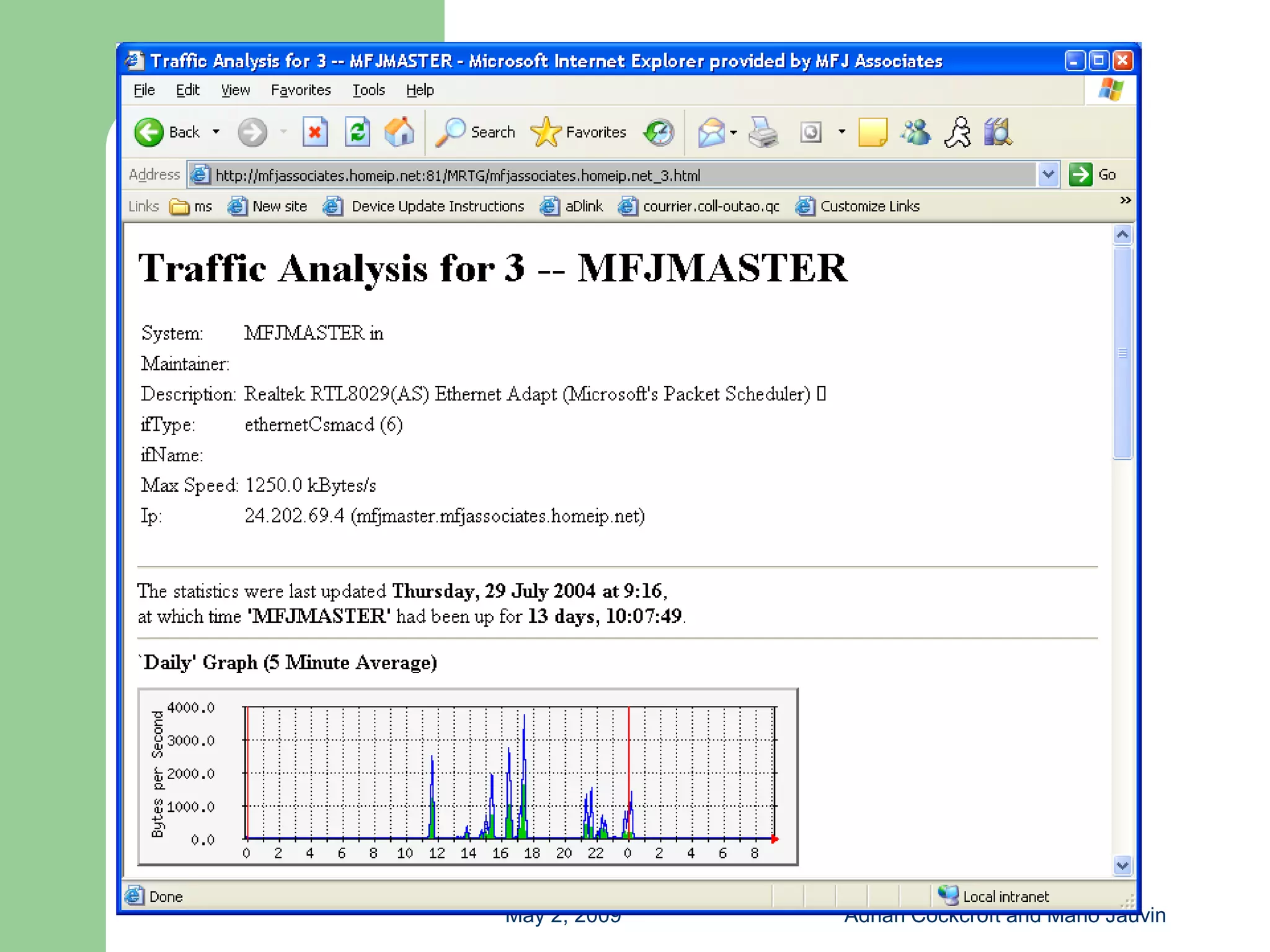Click the Refresh page icon
This screenshot has height=952, width=1270.
click(358, 132)
